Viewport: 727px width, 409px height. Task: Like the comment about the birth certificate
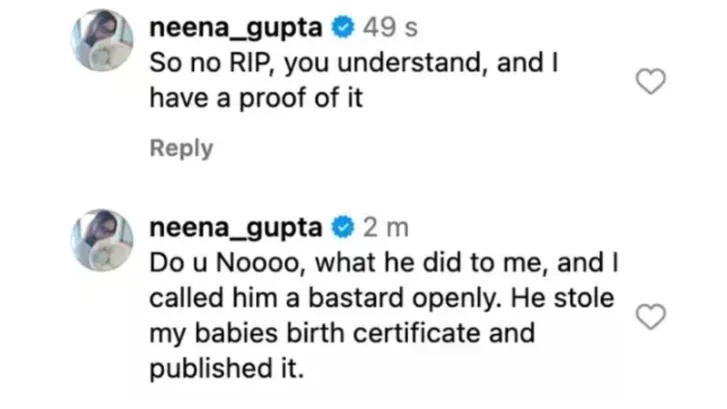tap(652, 317)
